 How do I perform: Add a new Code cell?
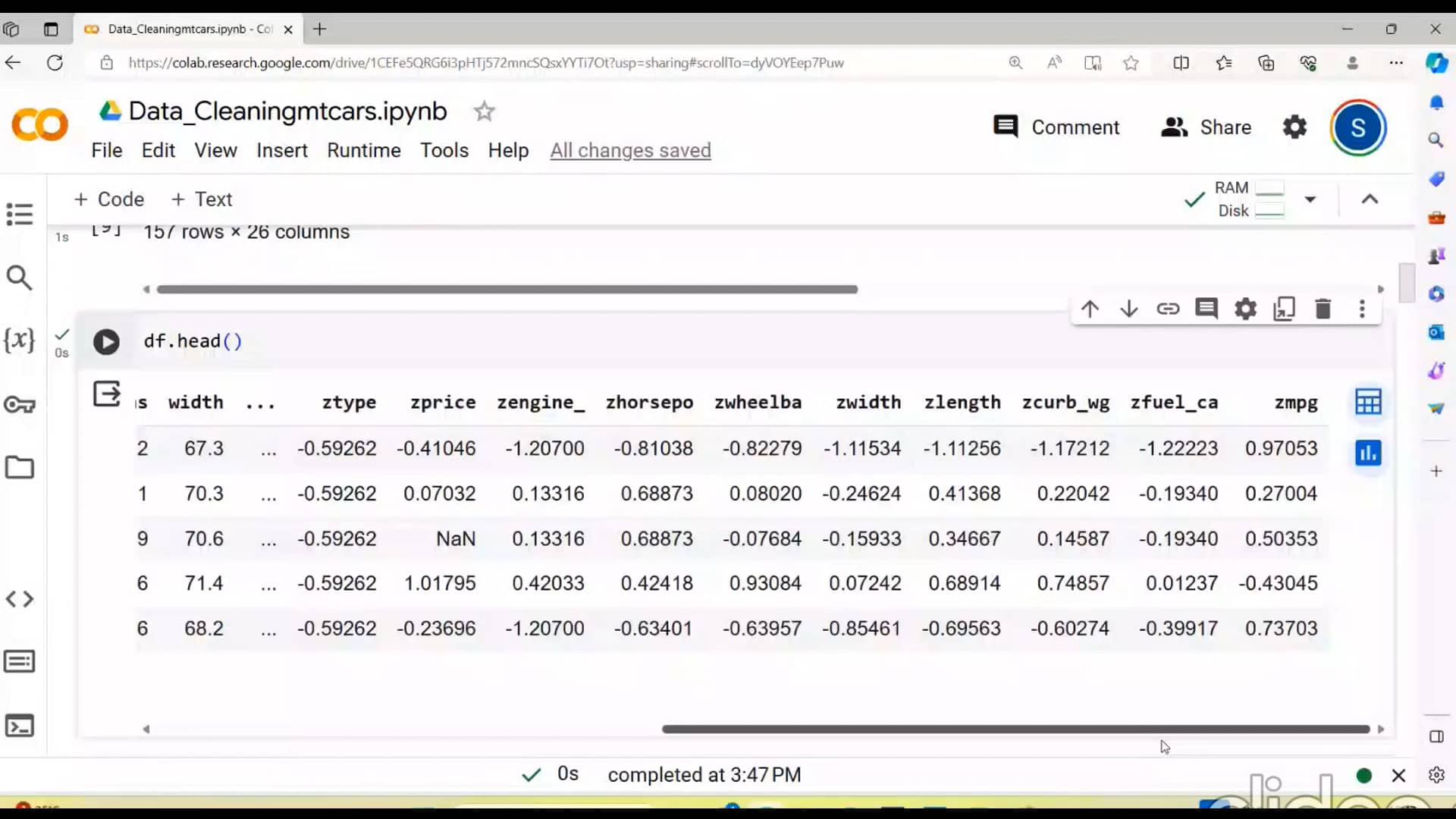click(108, 199)
